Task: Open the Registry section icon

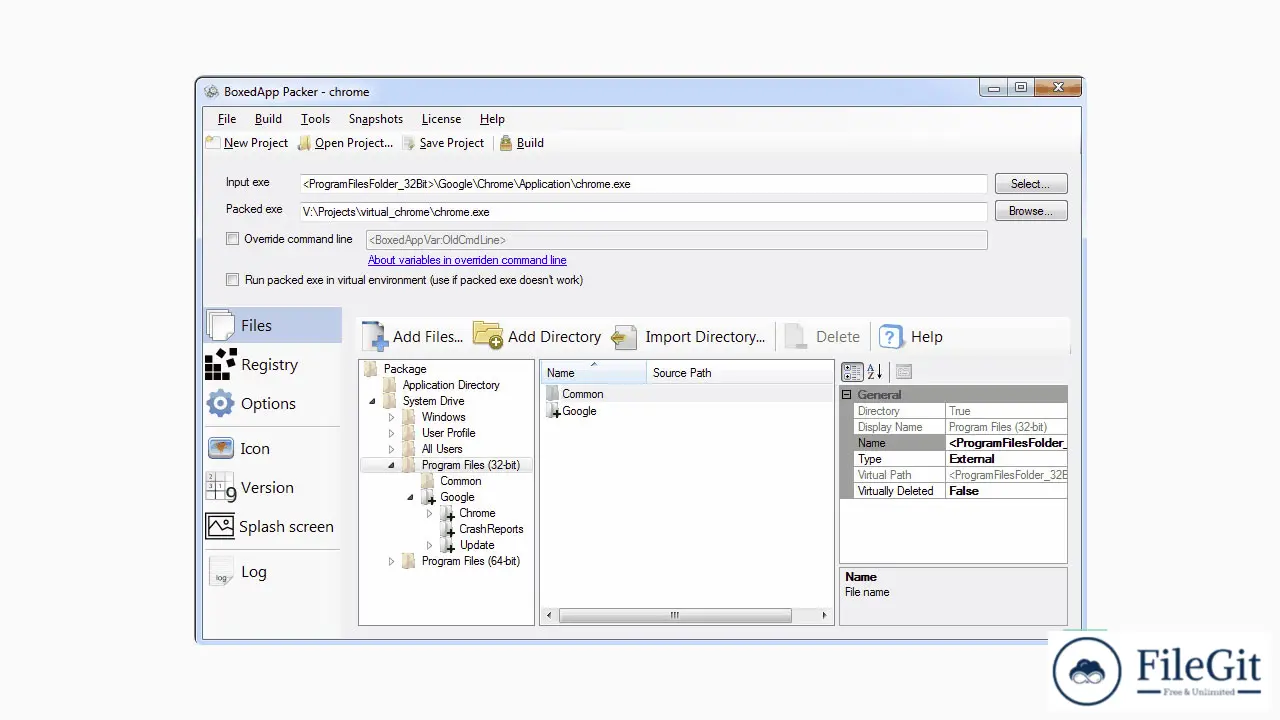Action: click(x=220, y=364)
